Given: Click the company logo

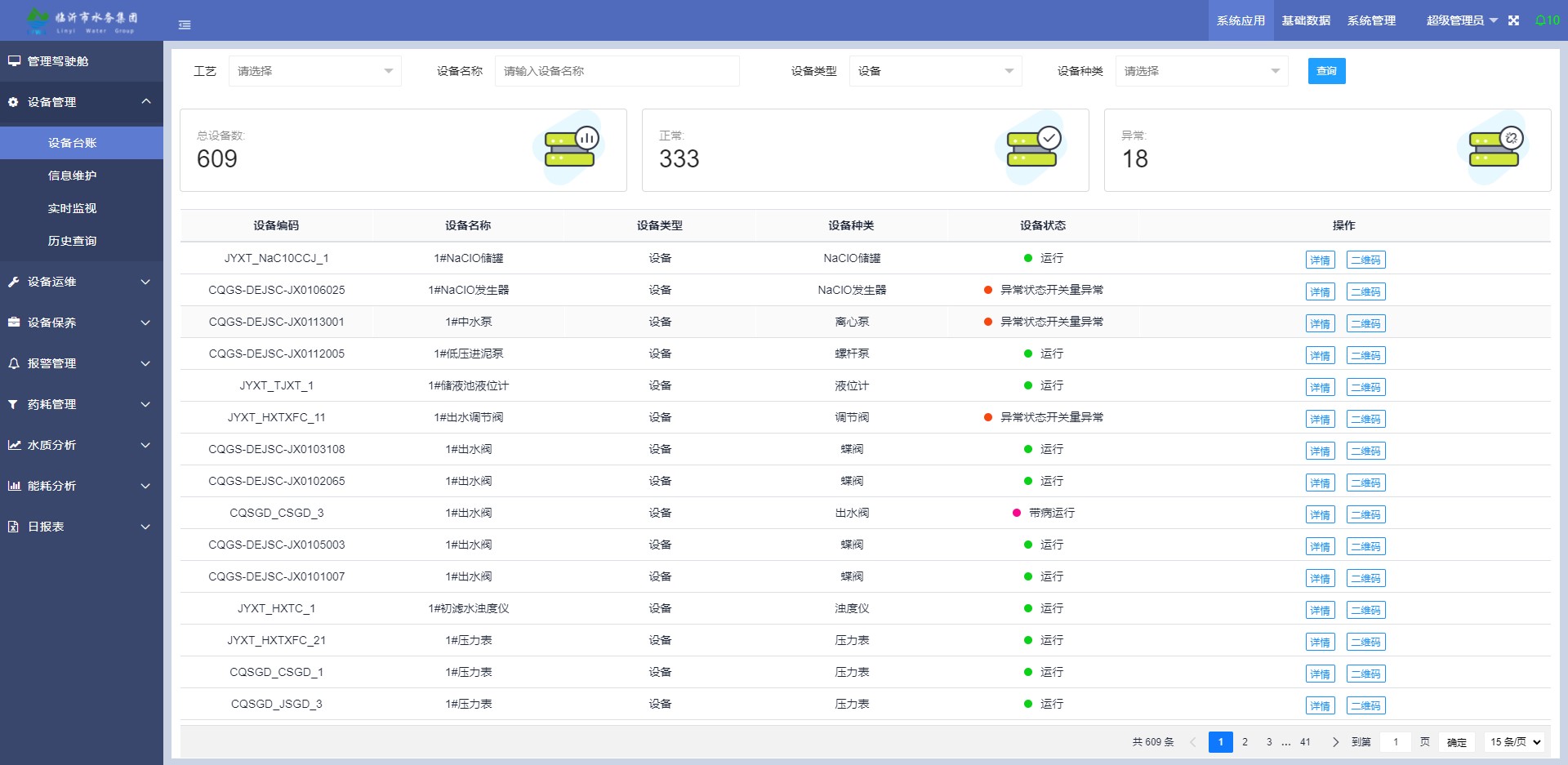Looking at the screenshot, I should (81, 20).
